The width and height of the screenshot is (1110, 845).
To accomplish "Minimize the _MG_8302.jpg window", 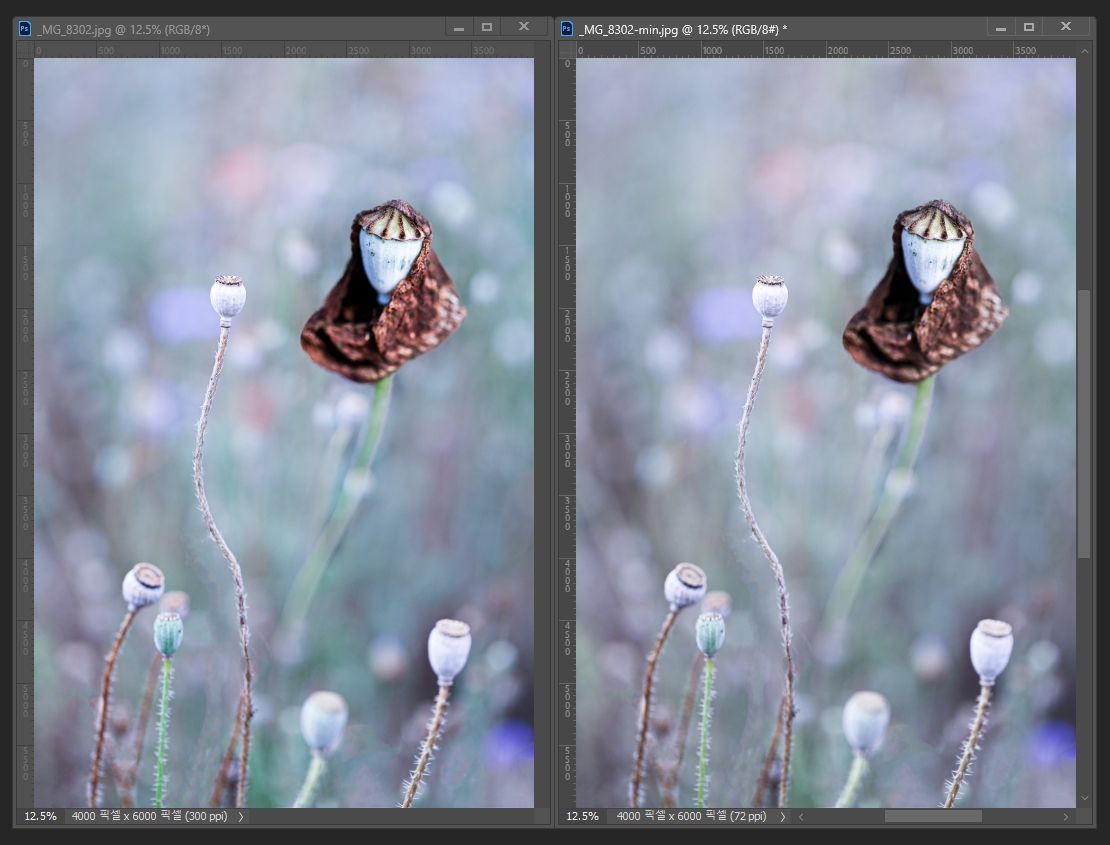I will (459, 28).
